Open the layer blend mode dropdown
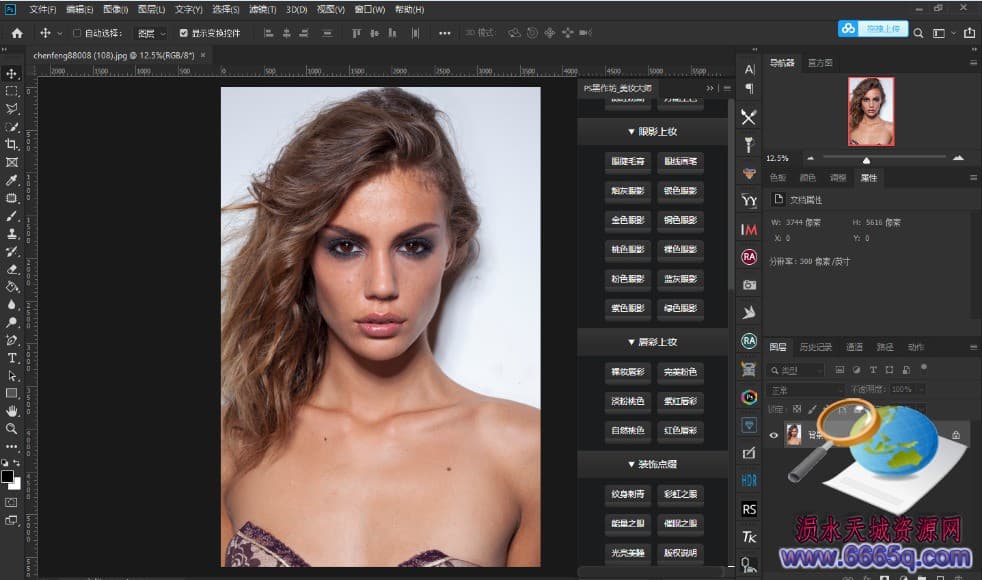The image size is (982, 580). pyautogui.click(x=806, y=390)
